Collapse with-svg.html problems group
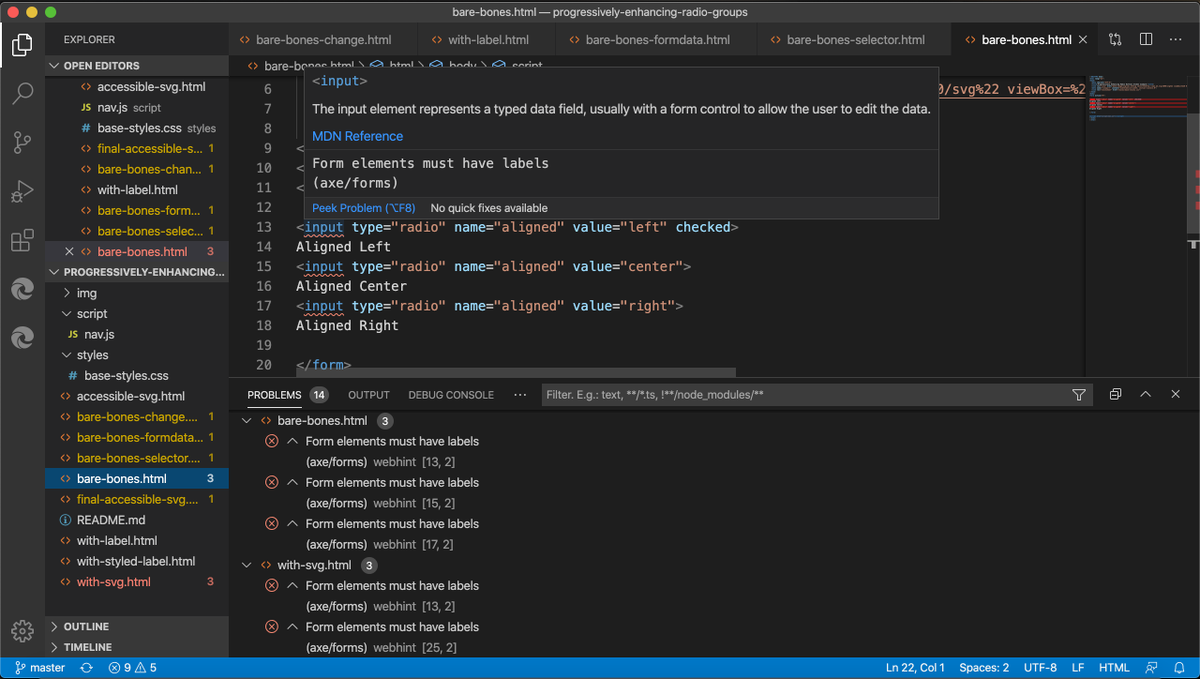The image size is (1200, 679). pos(247,565)
